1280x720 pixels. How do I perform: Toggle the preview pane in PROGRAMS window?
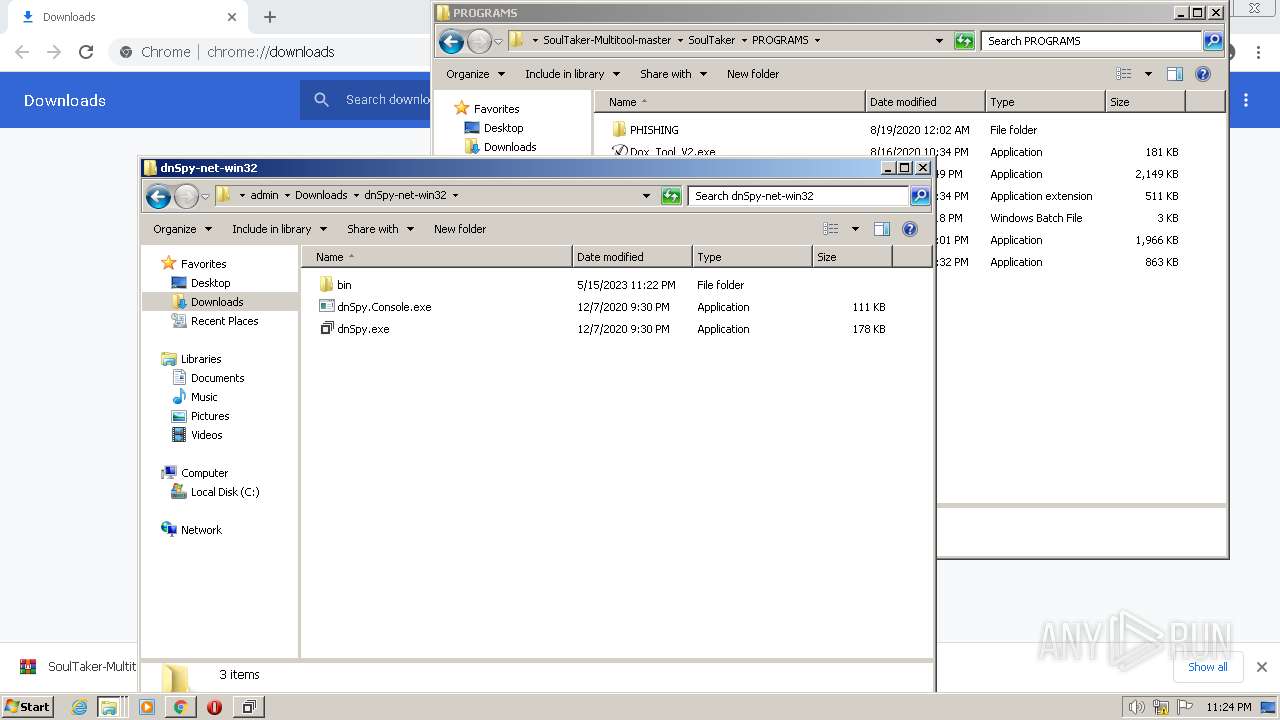tap(1175, 74)
